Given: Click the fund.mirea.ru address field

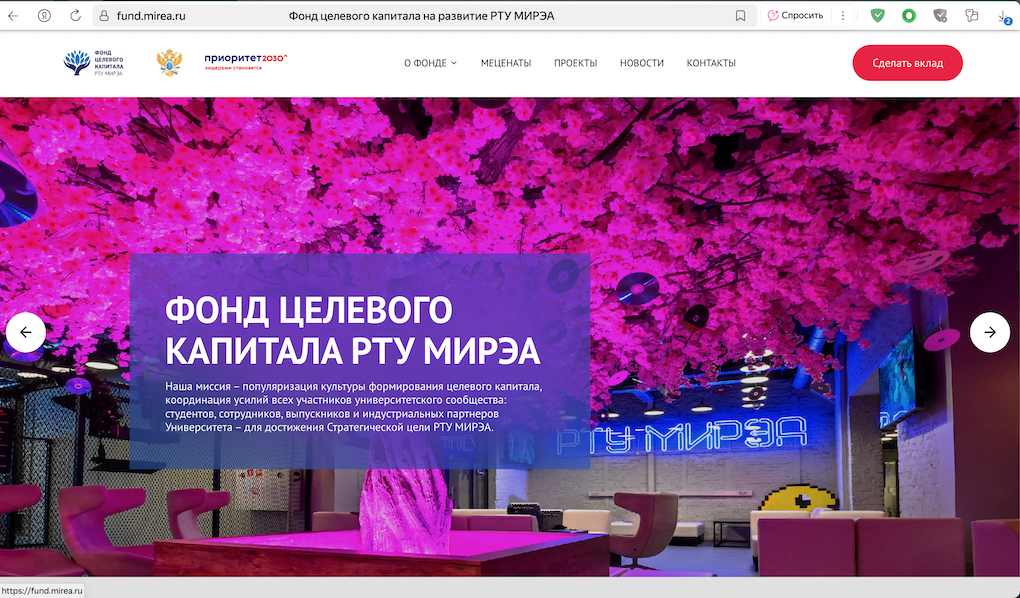Looking at the screenshot, I should [x=151, y=16].
